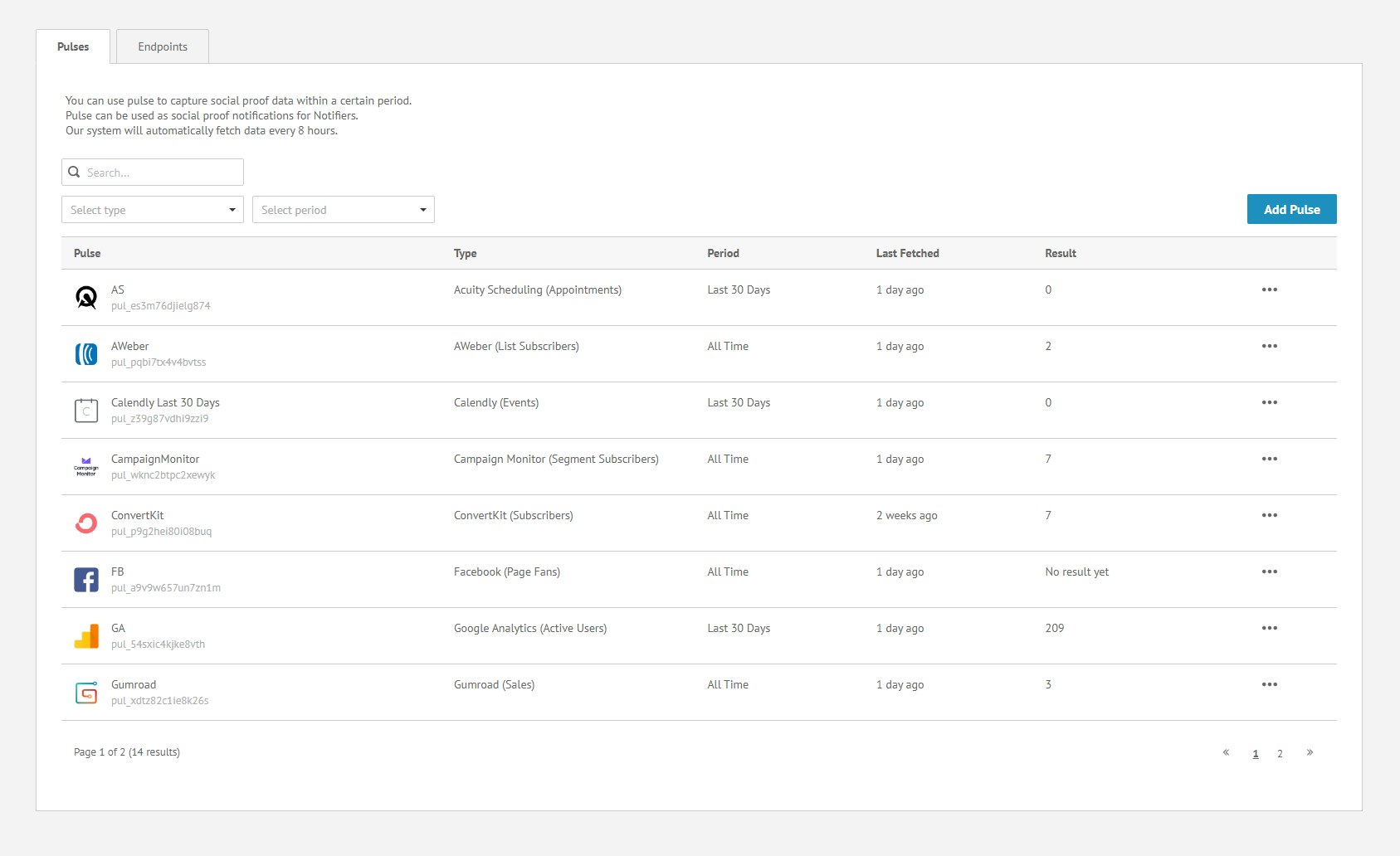Go to the last page arrow
Screen dimensions: 1400x856
1310,752
